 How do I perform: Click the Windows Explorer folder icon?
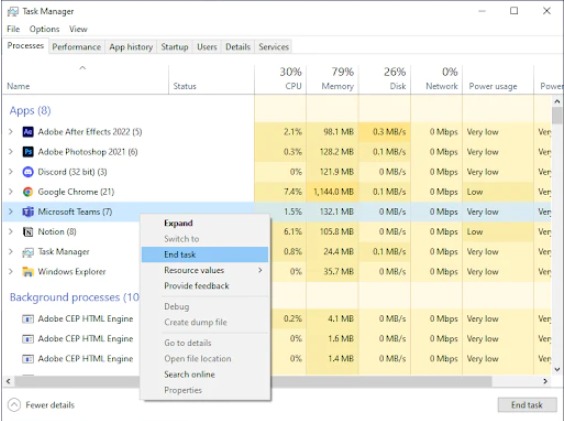pos(28,272)
